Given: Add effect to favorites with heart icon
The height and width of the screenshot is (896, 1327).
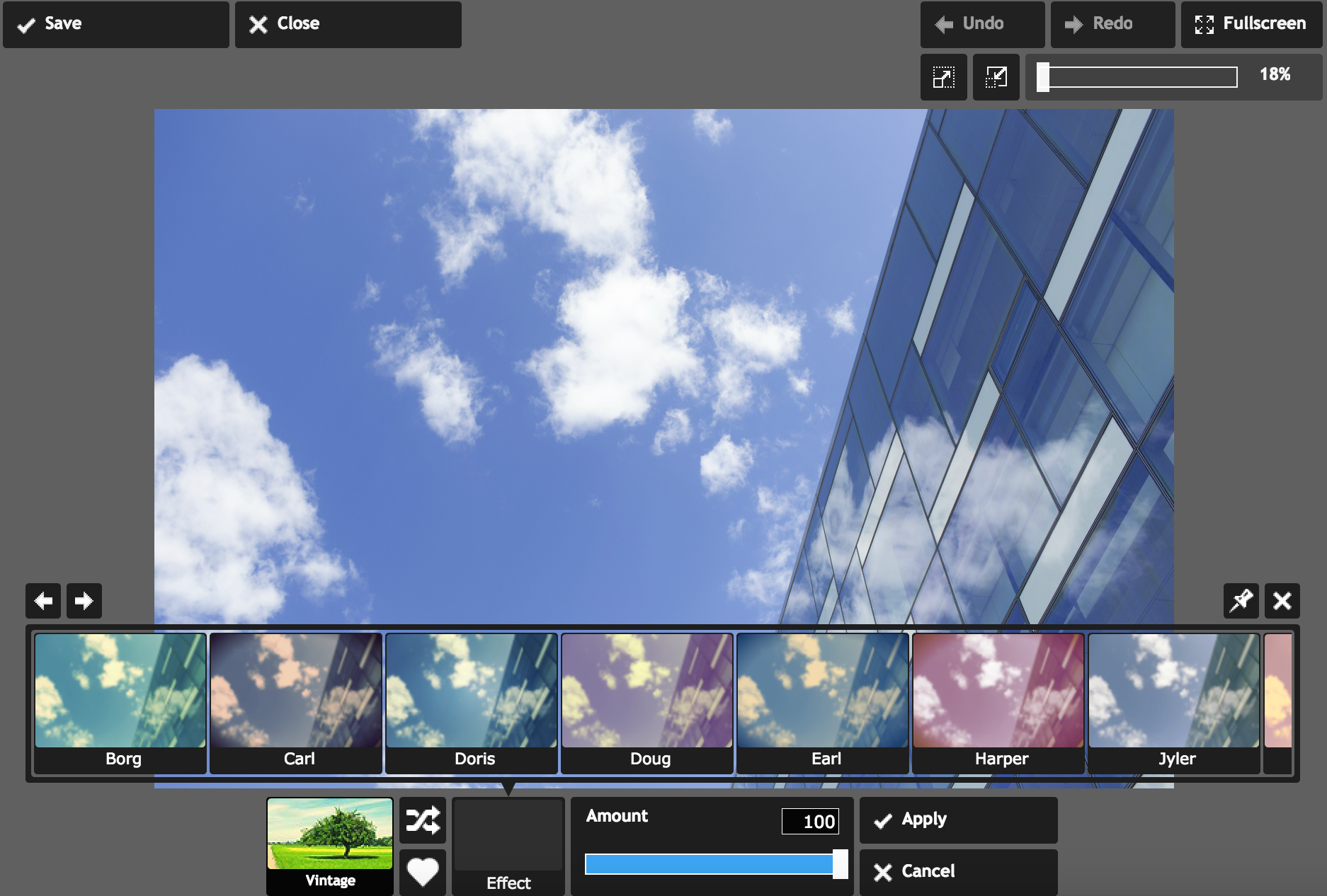Looking at the screenshot, I should point(423,872).
